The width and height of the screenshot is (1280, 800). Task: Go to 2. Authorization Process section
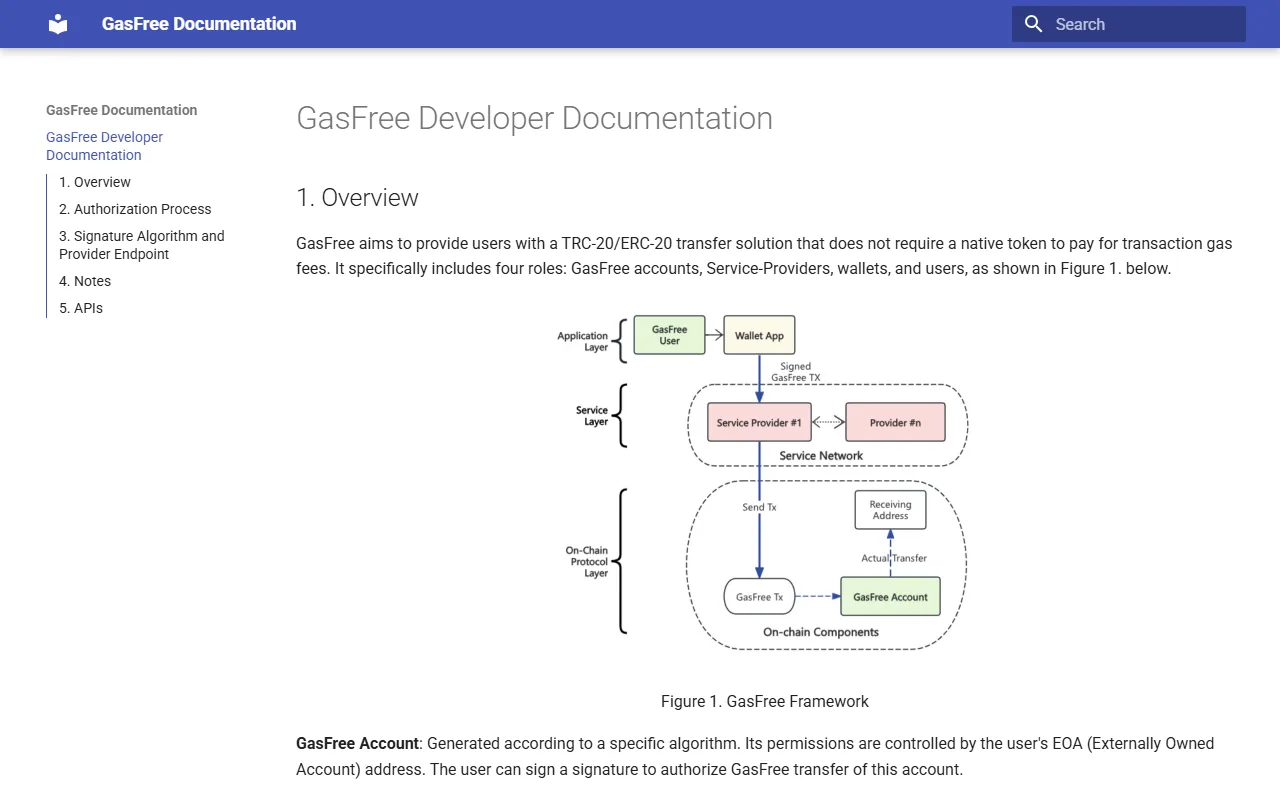tap(135, 209)
